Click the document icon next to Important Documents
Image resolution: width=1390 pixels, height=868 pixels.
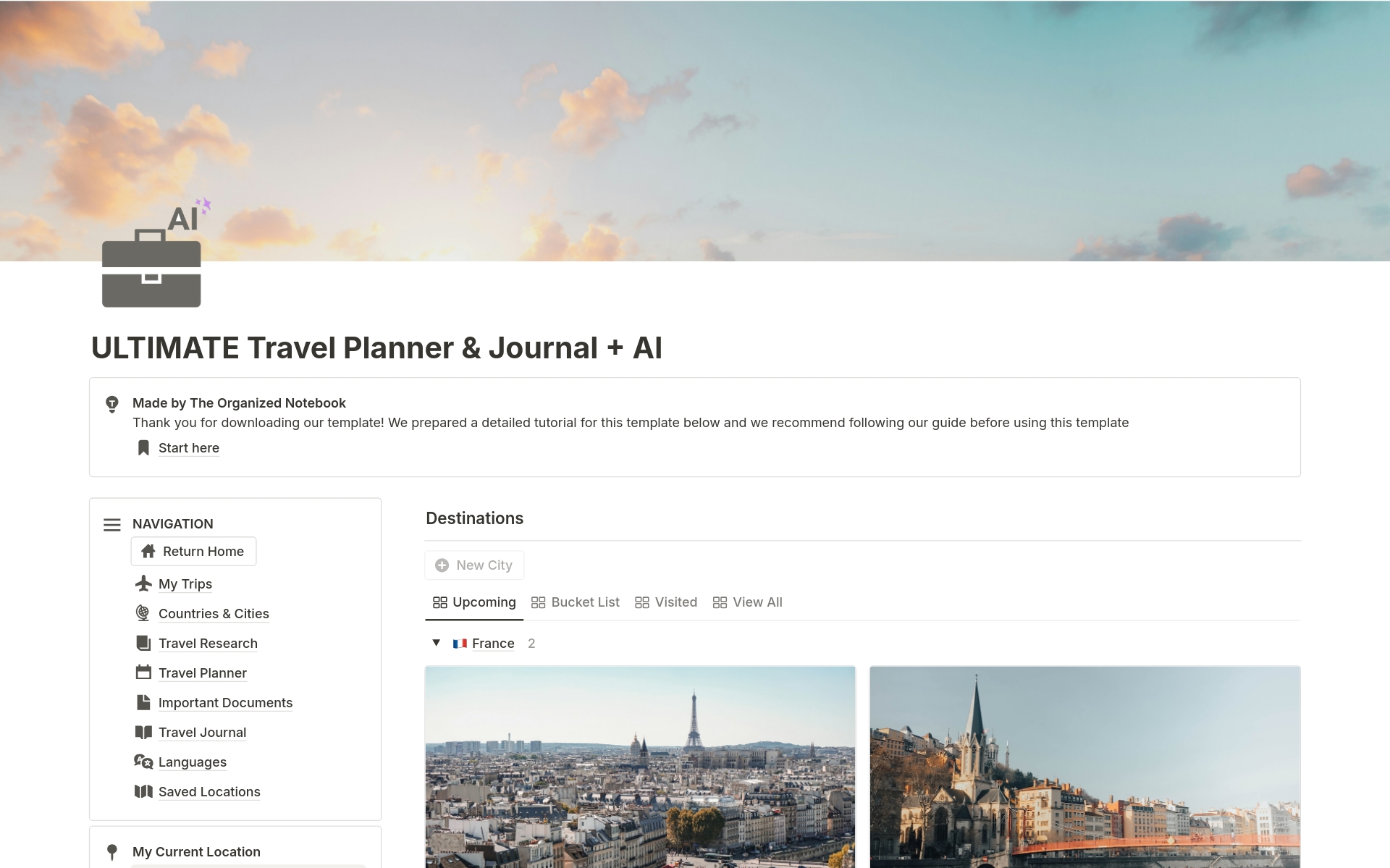(x=143, y=702)
